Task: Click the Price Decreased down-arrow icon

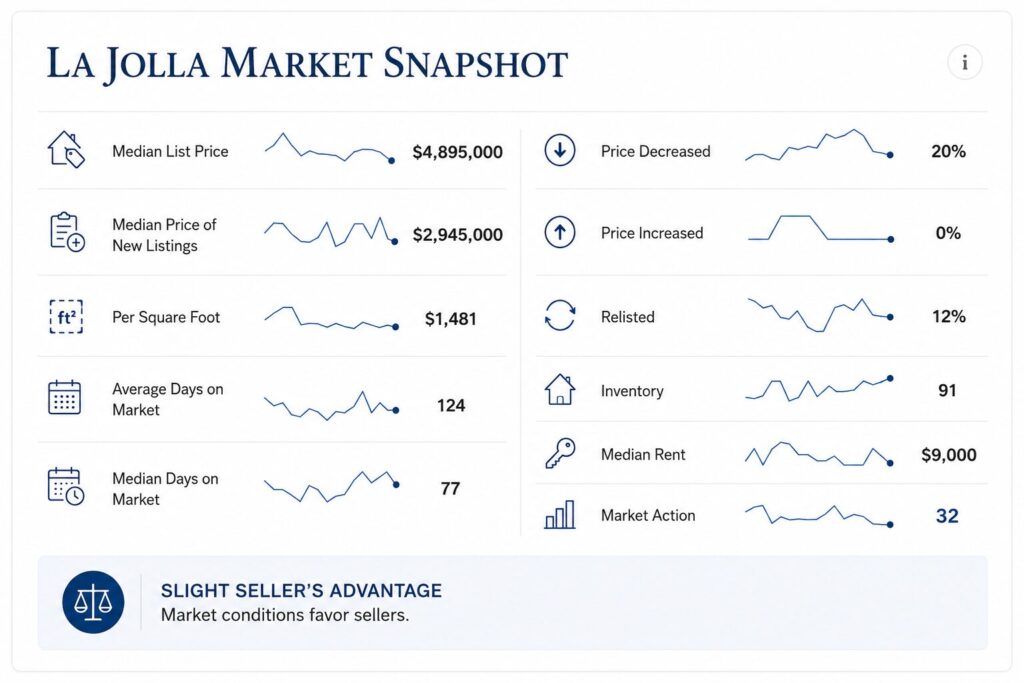Action: [560, 150]
